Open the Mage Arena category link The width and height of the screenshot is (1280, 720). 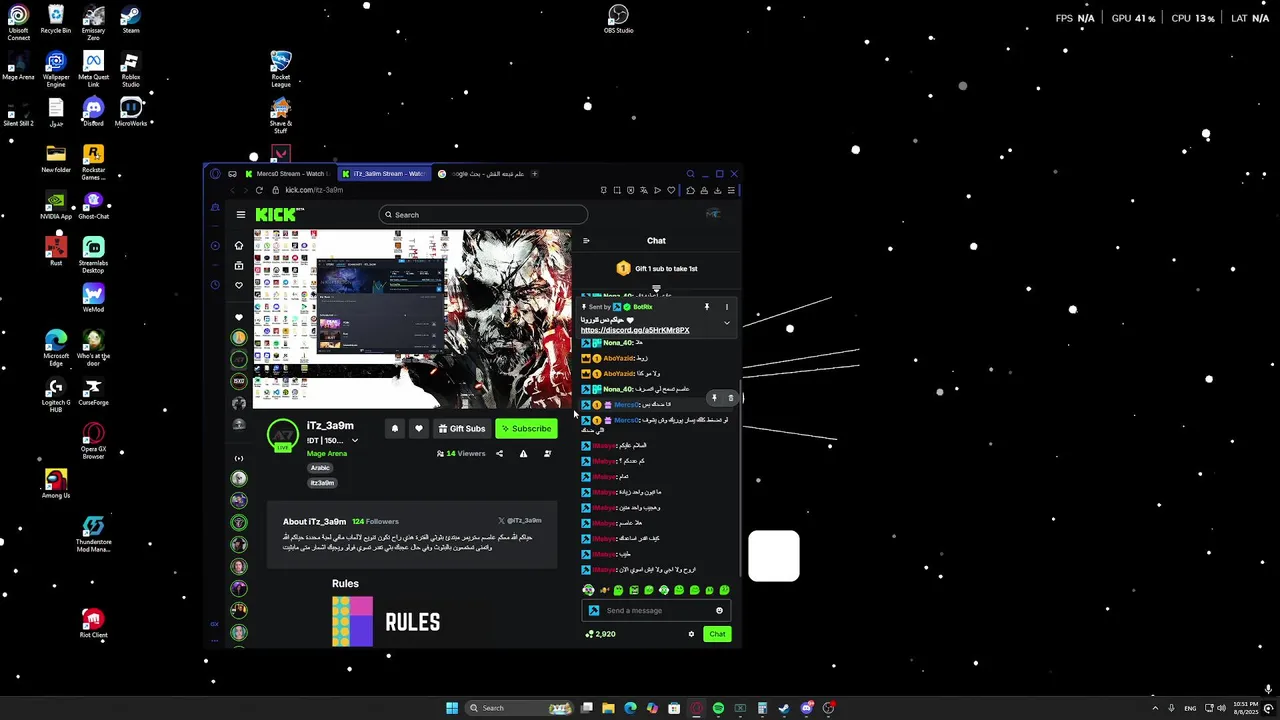coord(327,453)
